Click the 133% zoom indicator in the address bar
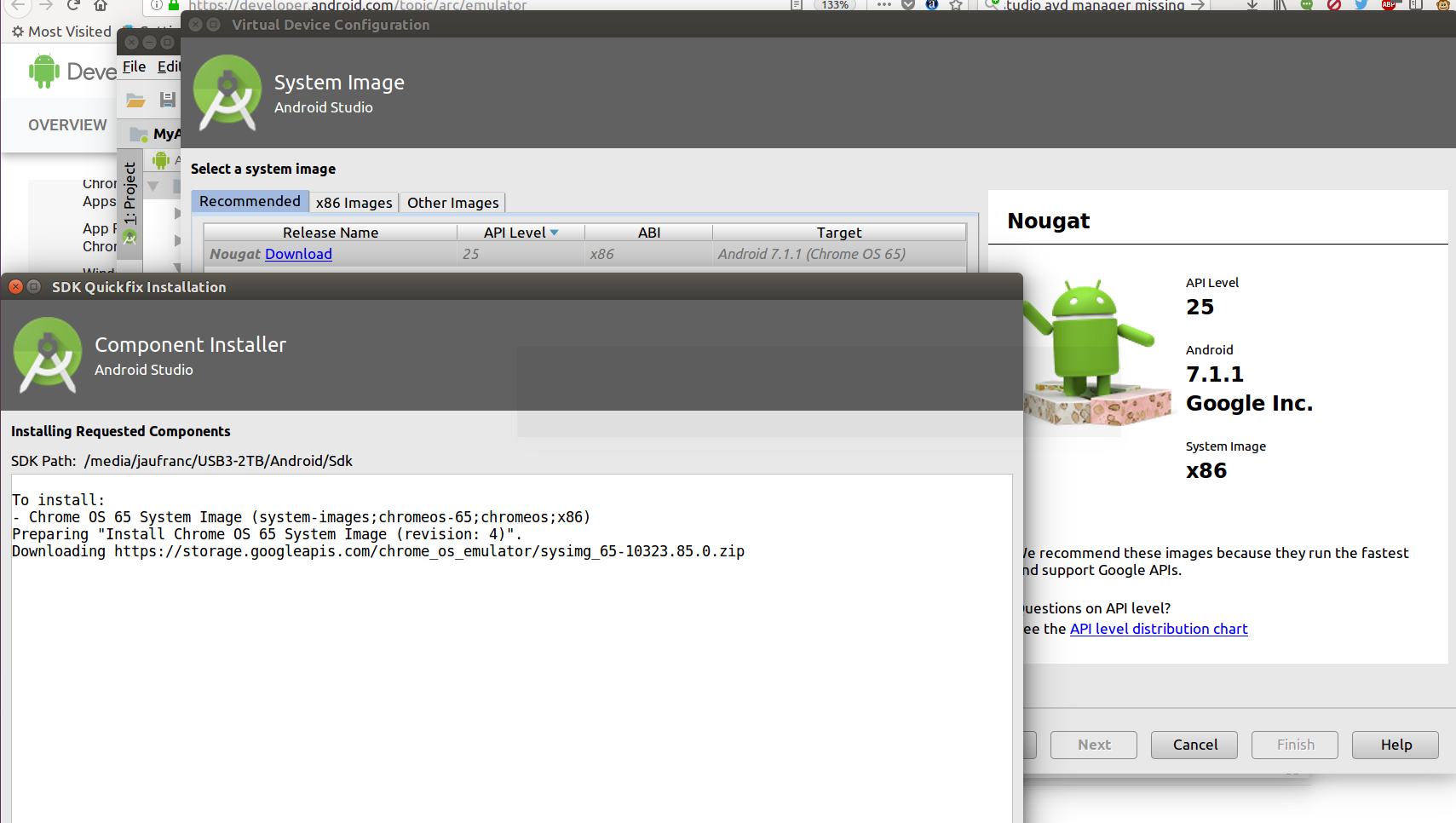The height and width of the screenshot is (823, 1456). pos(835,5)
